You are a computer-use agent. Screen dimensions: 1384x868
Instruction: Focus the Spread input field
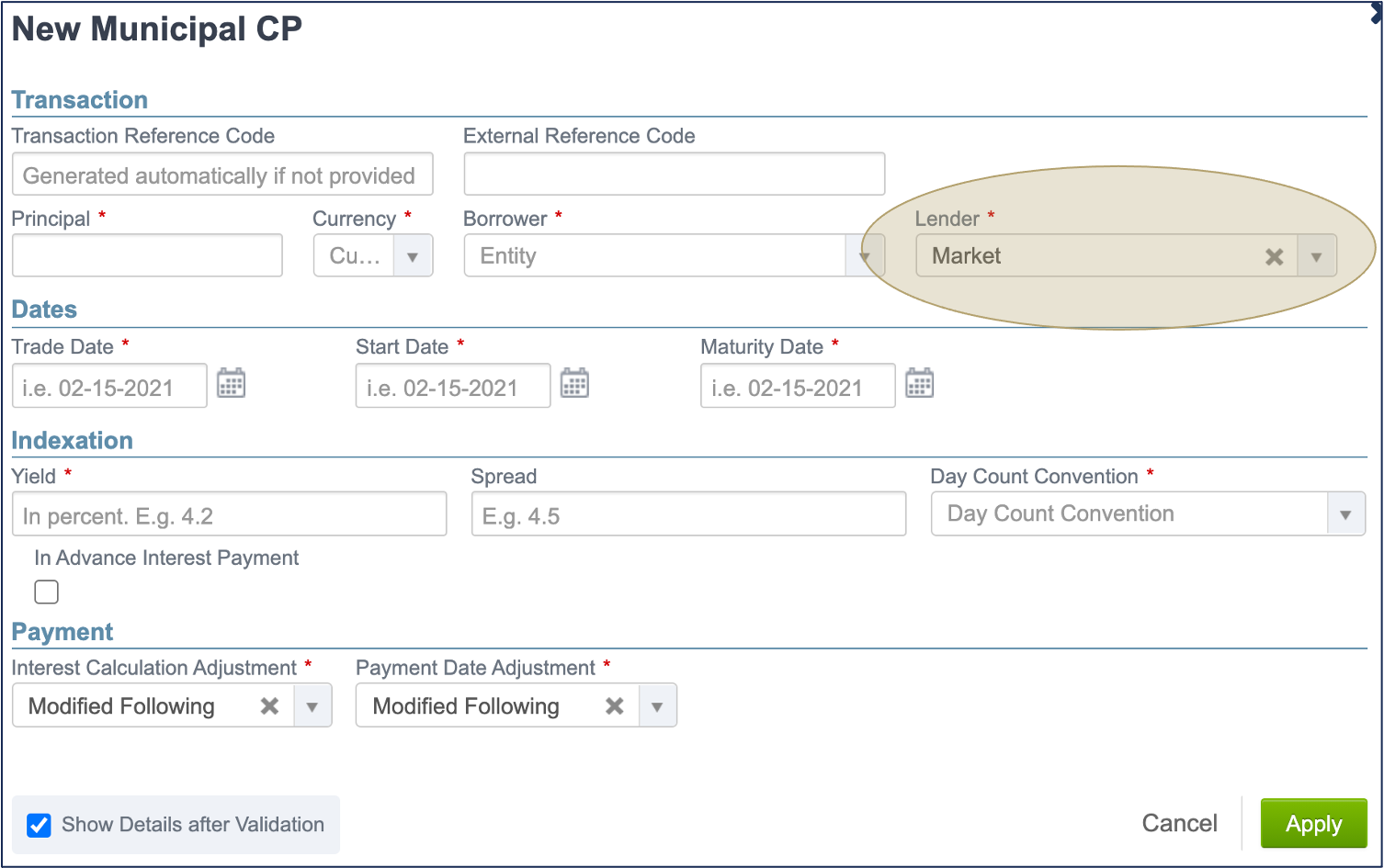[689, 514]
